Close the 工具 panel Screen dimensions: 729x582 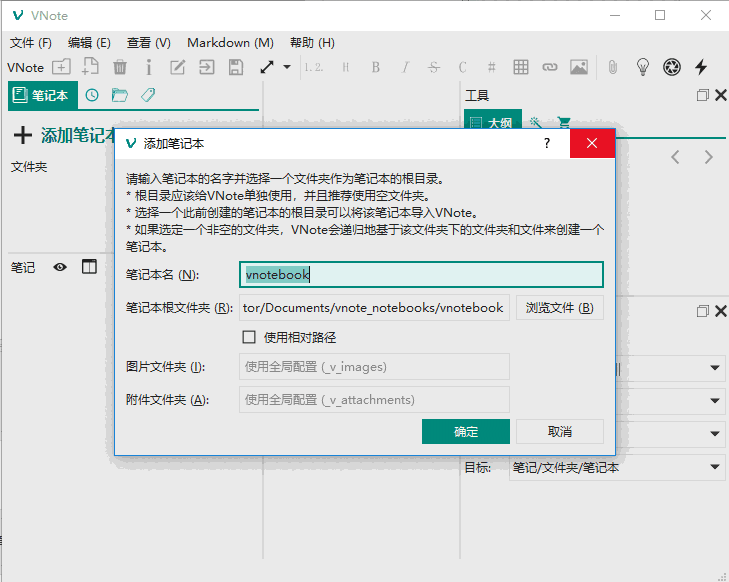tap(721, 95)
